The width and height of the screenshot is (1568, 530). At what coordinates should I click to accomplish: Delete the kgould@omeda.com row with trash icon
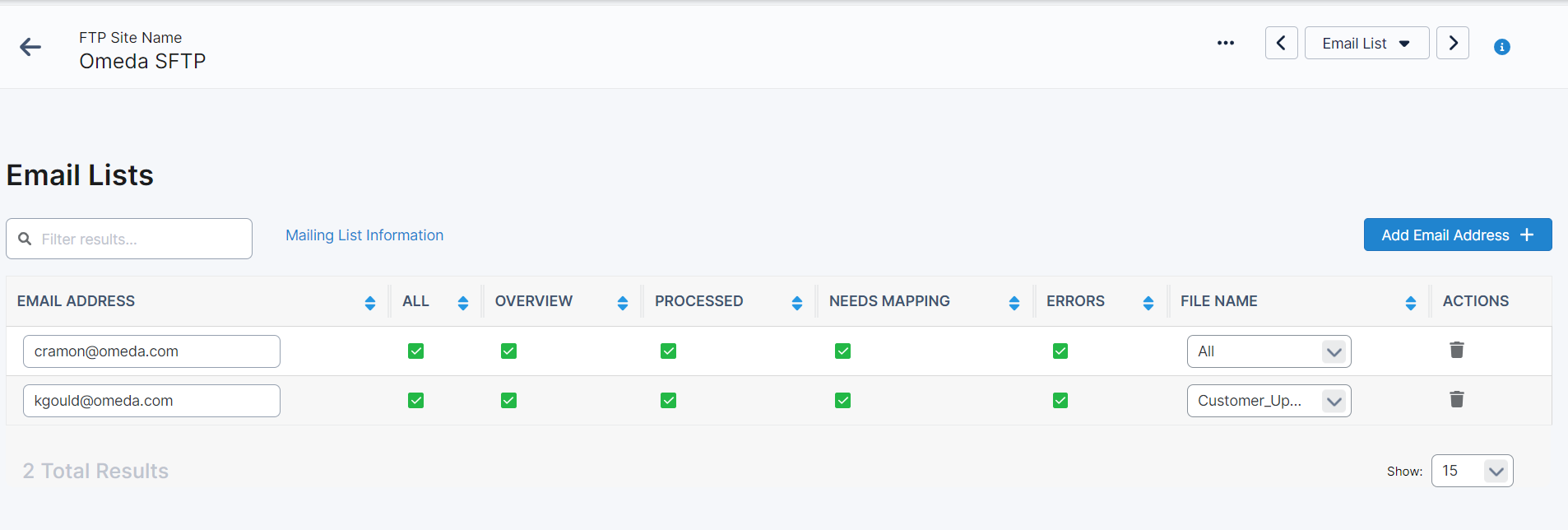pos(1456,400)
